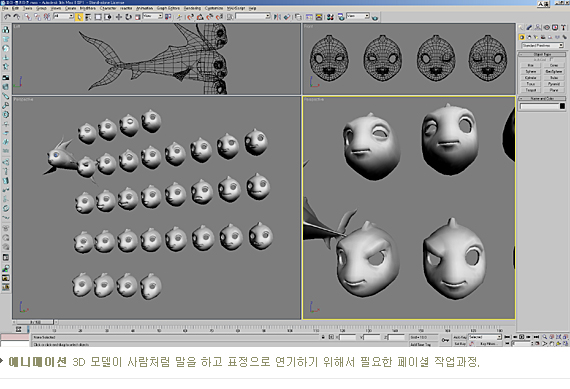The image size is (570, 389).
Task: Click the Redo arrow in main toolbar
Action: point(17,17)
